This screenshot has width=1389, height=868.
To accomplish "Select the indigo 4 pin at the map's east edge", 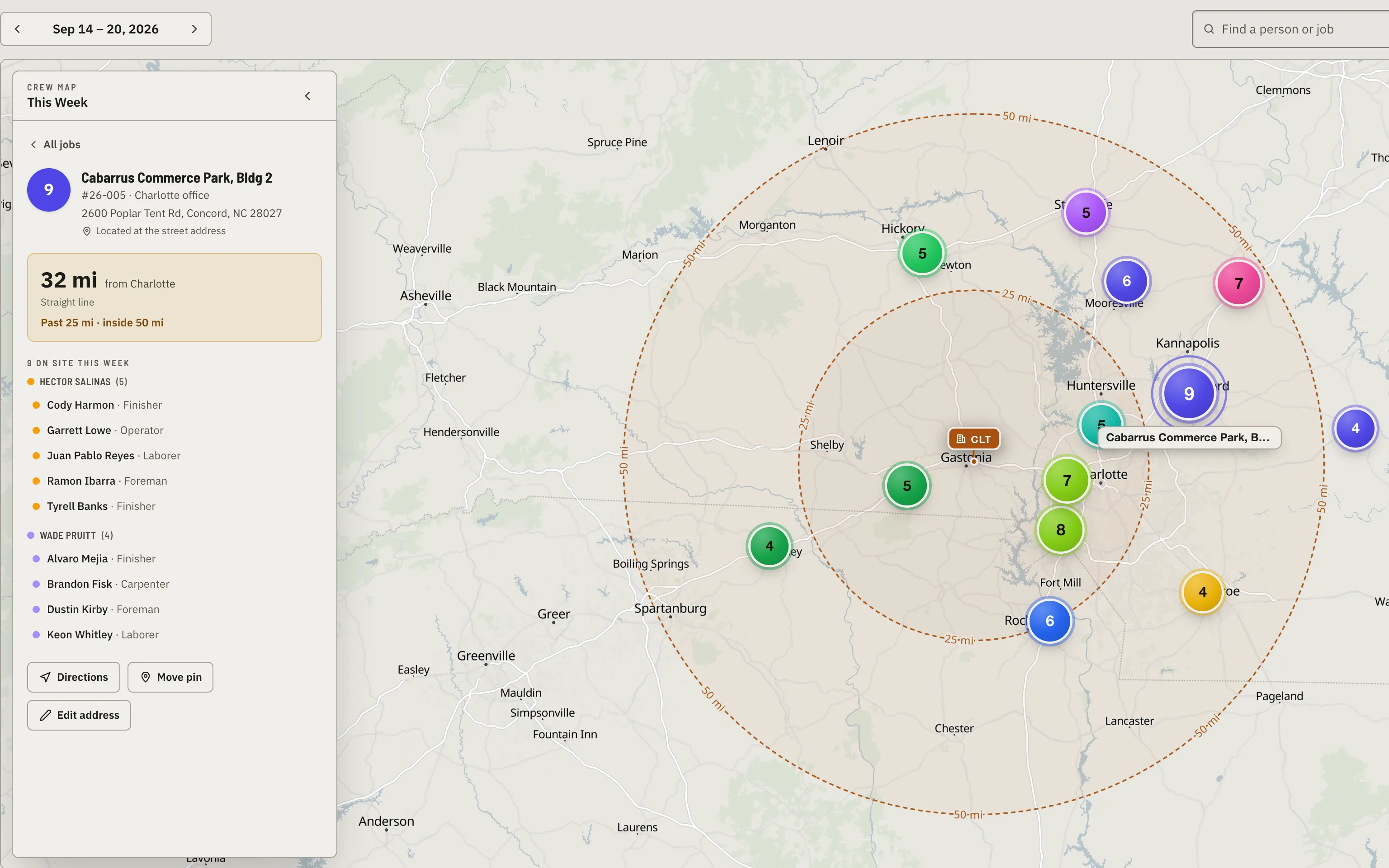I will tap(1355, 428).
